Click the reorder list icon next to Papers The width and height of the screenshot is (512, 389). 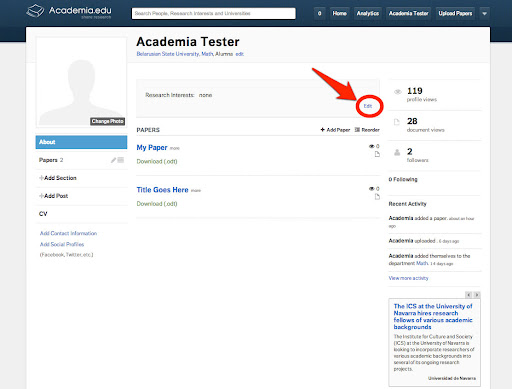(121, 160)
